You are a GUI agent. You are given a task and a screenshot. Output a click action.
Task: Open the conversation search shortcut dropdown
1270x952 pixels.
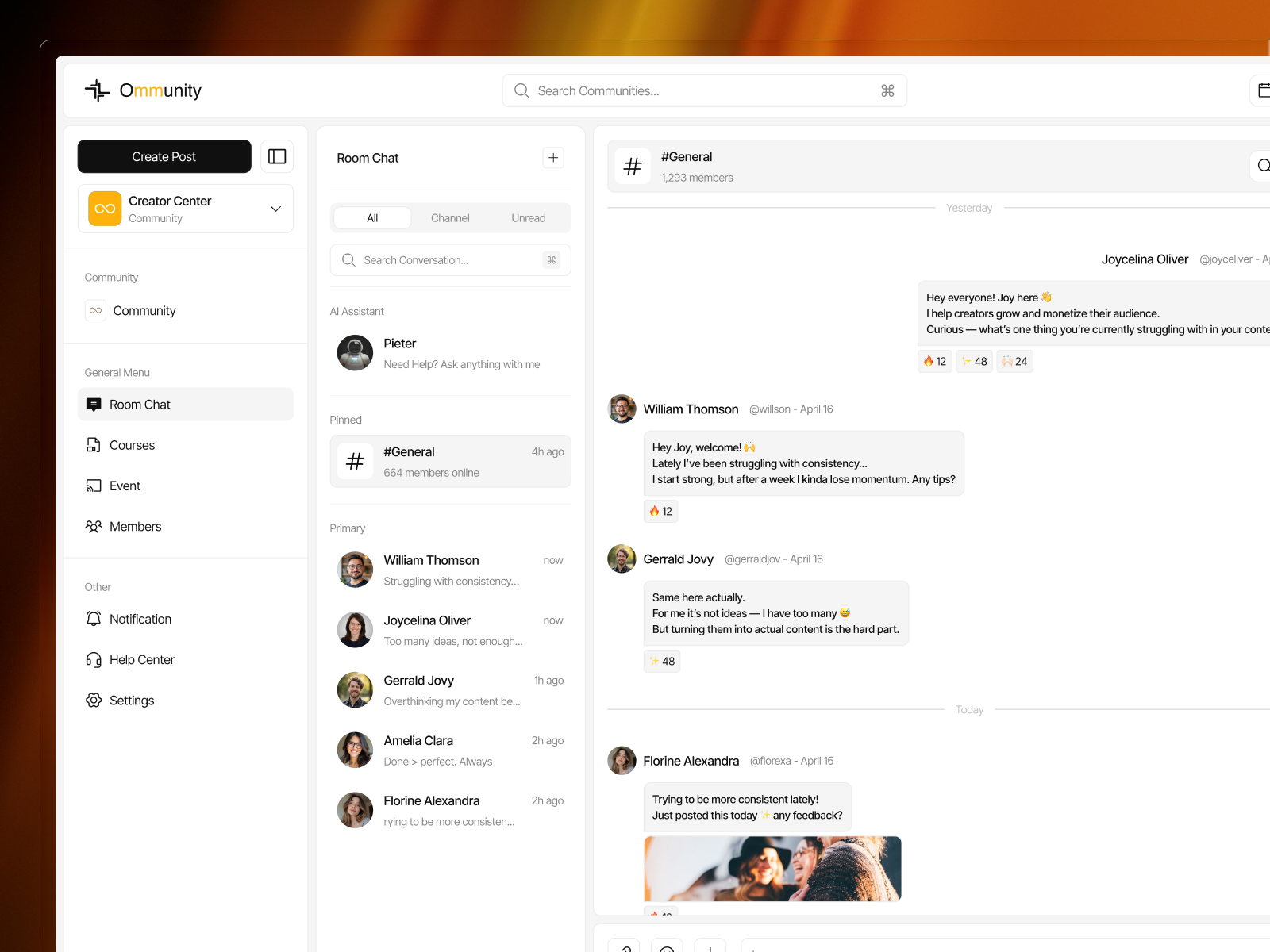point(551,259)
